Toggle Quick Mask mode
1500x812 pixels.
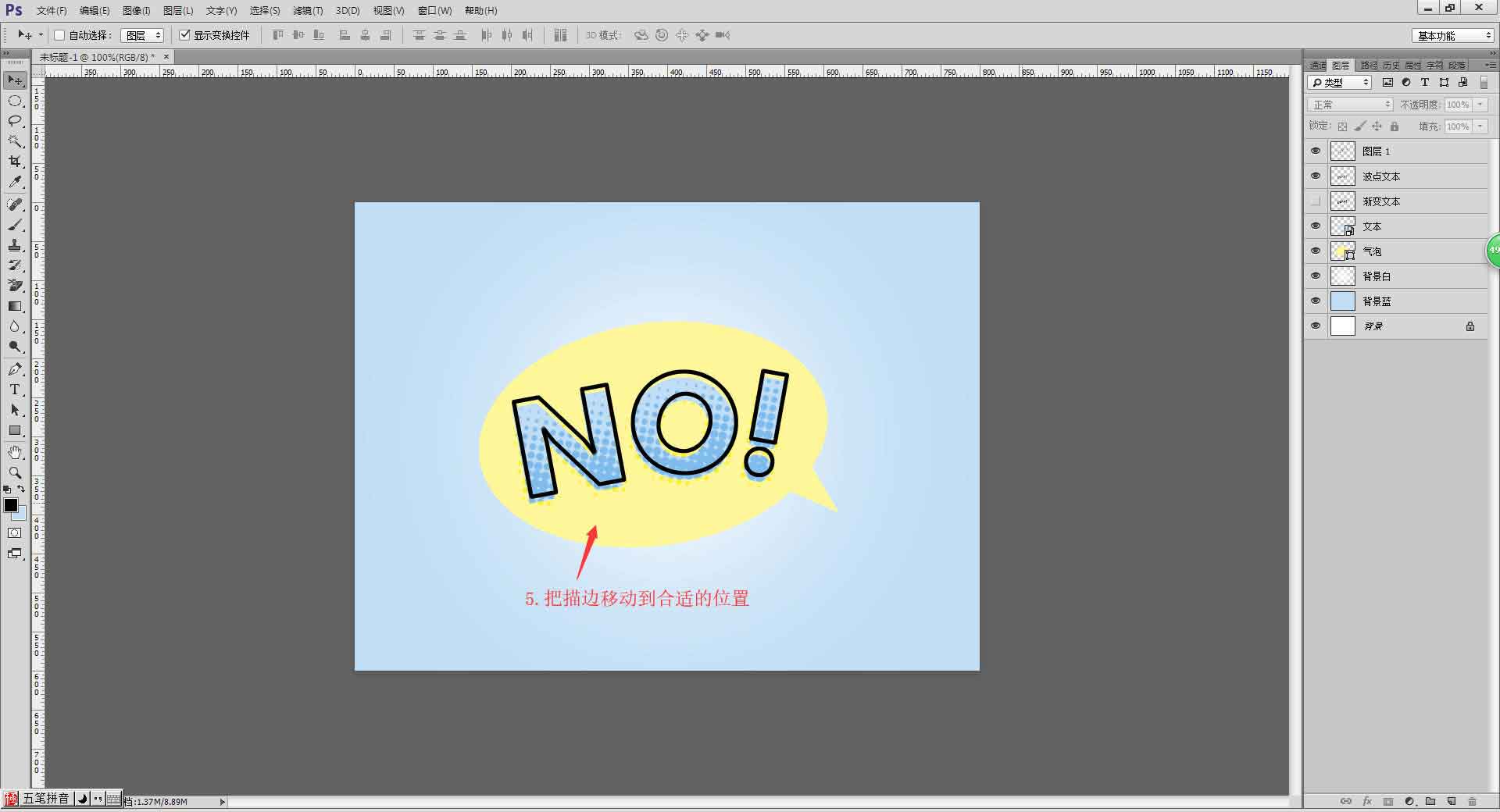15,533
